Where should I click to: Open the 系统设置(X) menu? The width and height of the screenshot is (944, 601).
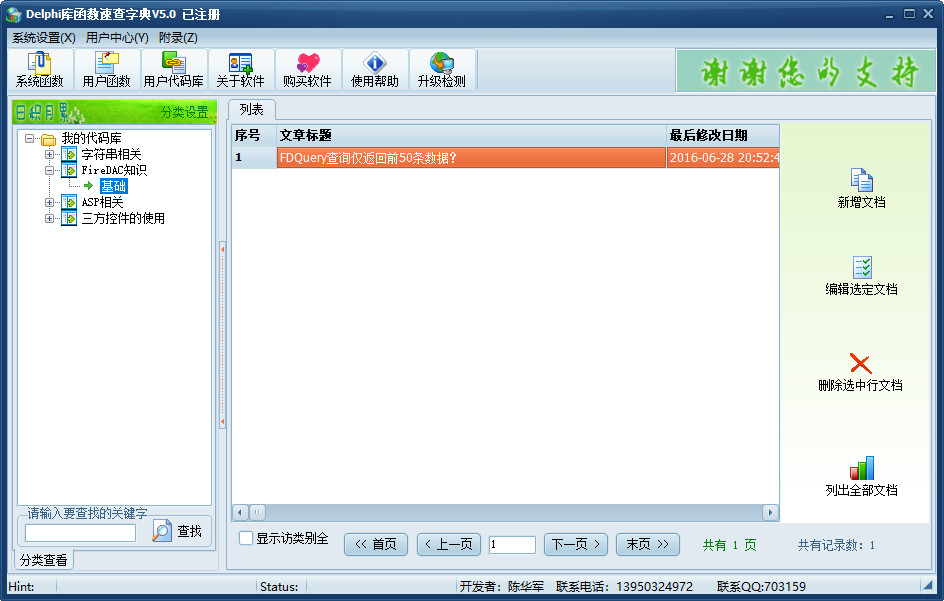tap(44, 38)
